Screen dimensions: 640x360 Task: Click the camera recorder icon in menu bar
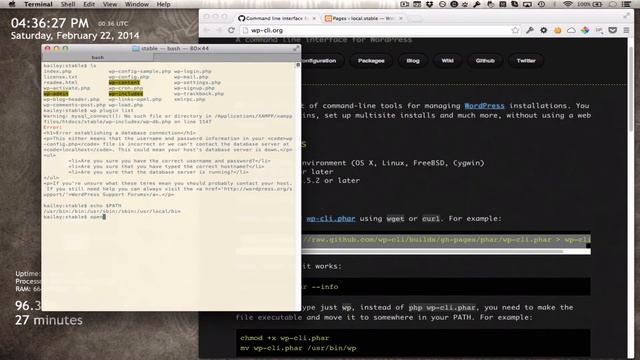404,4
